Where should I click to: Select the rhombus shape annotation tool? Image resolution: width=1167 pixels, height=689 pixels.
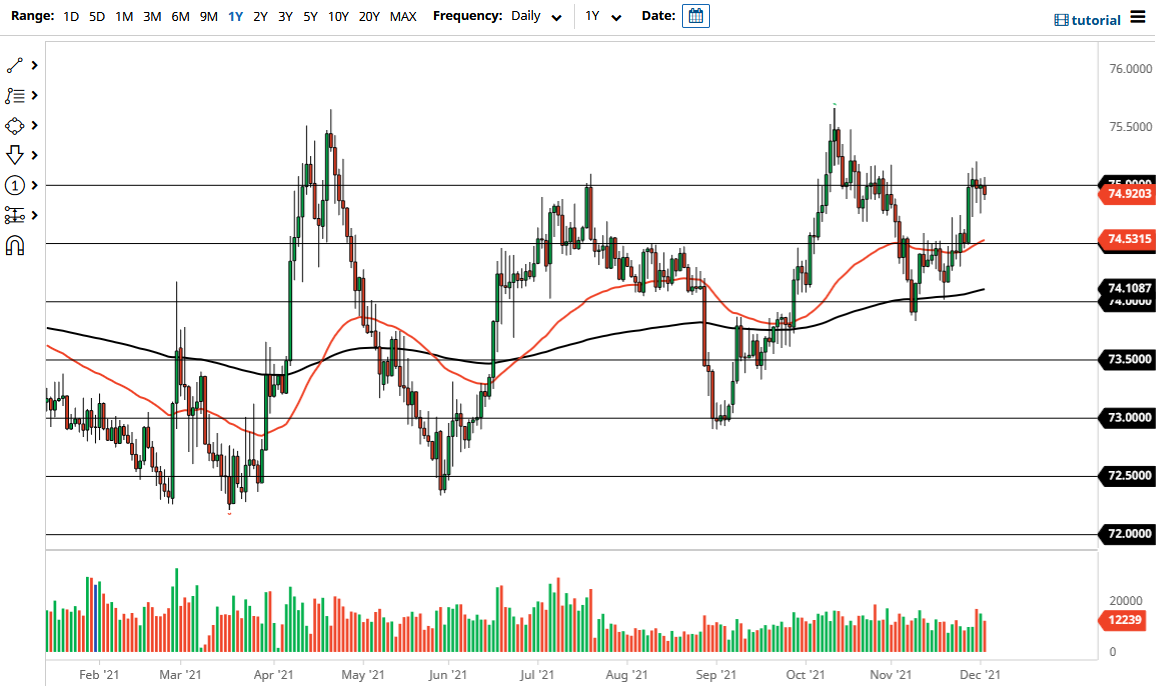tap(14, 125)
